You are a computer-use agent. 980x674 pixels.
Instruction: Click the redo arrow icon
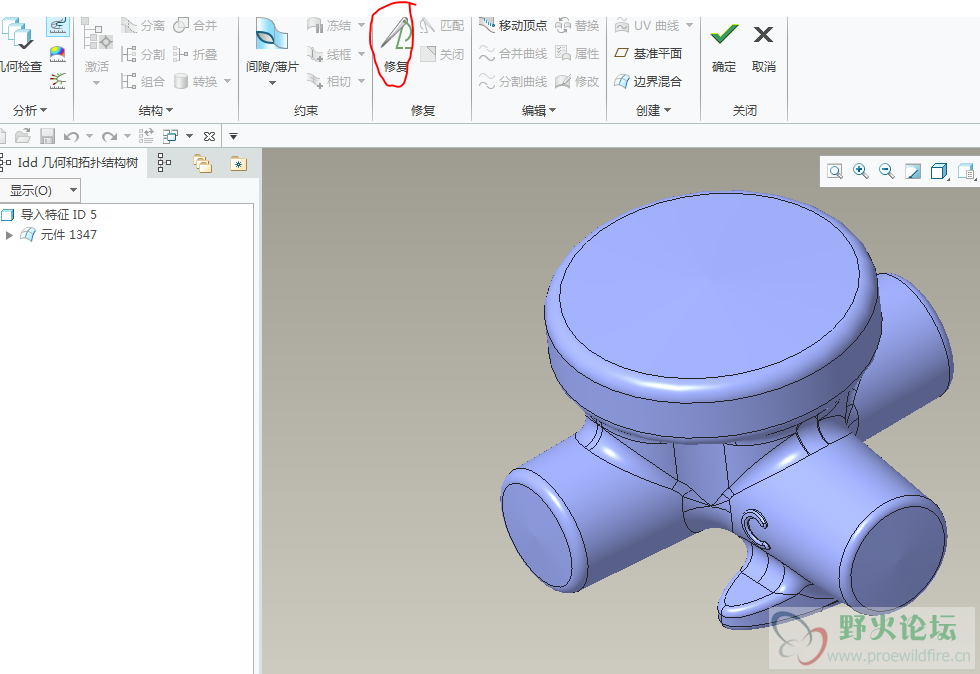pos(109,136)
